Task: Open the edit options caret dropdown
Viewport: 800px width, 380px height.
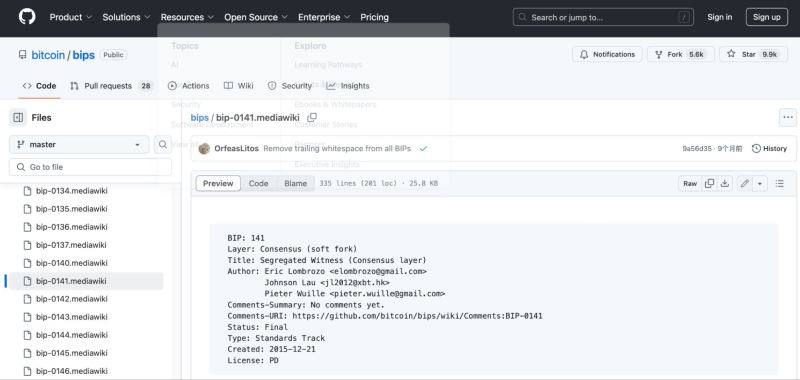Action: click(760, 184)
